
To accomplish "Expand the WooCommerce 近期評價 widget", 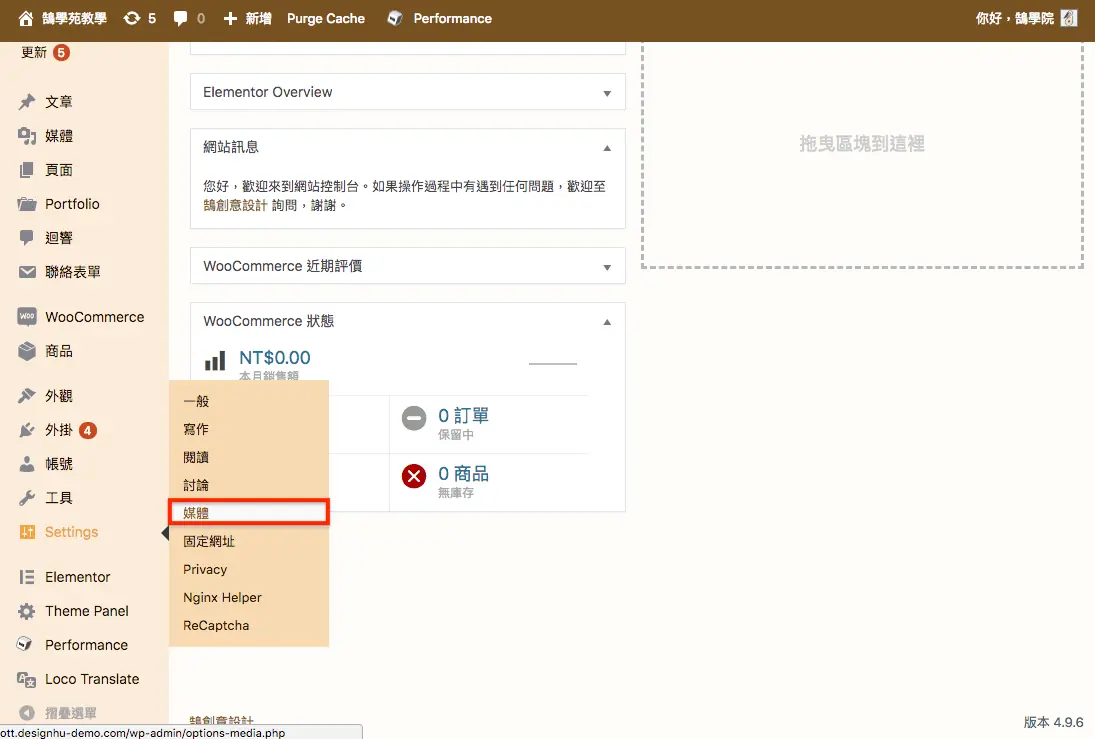I will tap(607, 268).
